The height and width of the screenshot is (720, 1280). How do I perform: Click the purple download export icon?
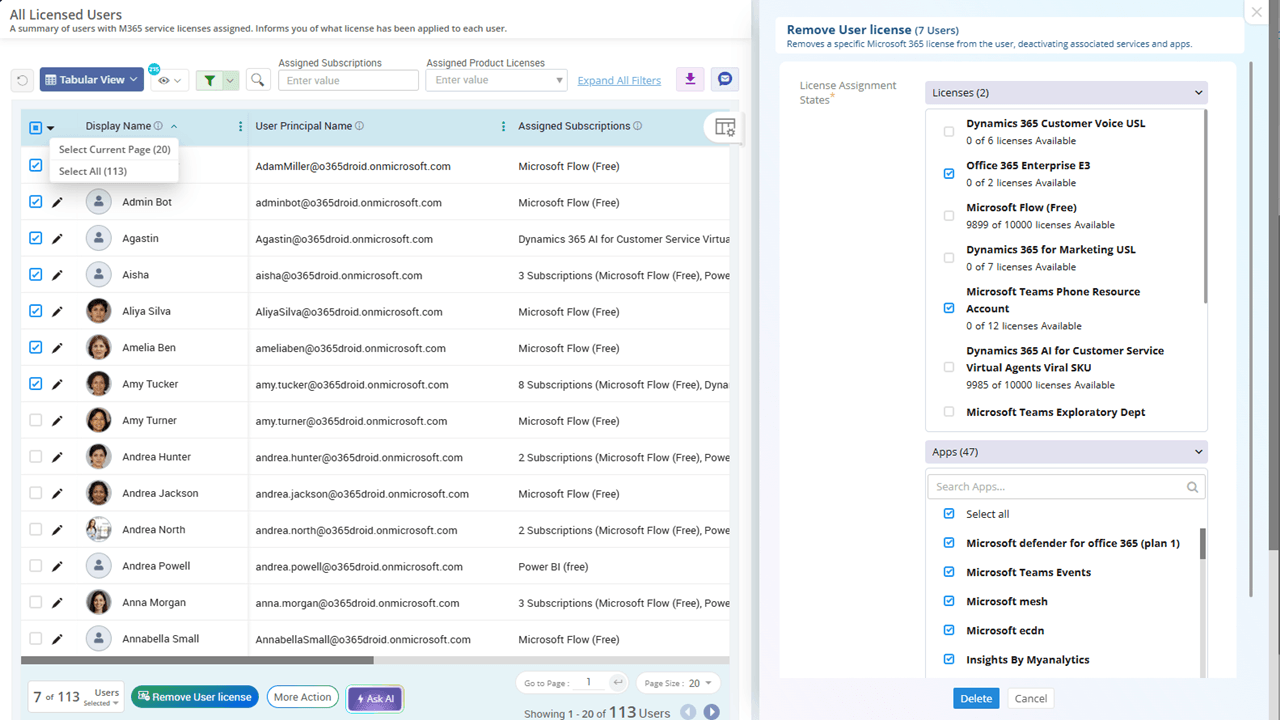coord(690,79)
